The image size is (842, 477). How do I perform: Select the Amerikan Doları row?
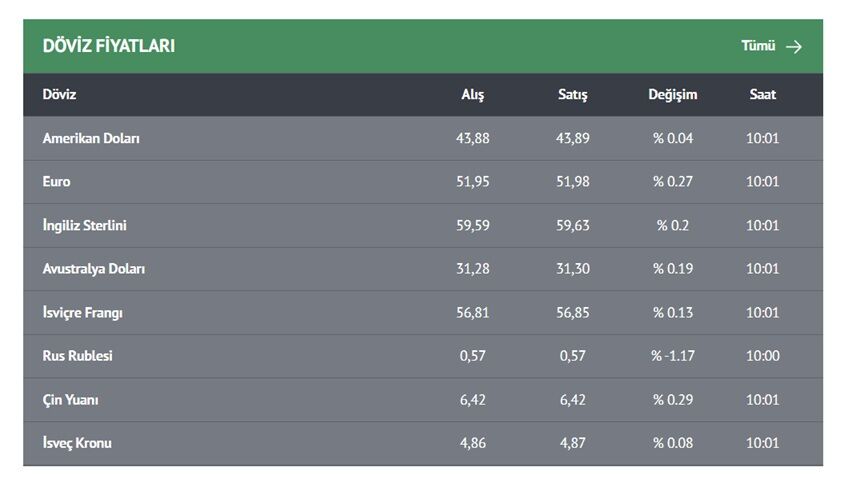tap(91, 138)
